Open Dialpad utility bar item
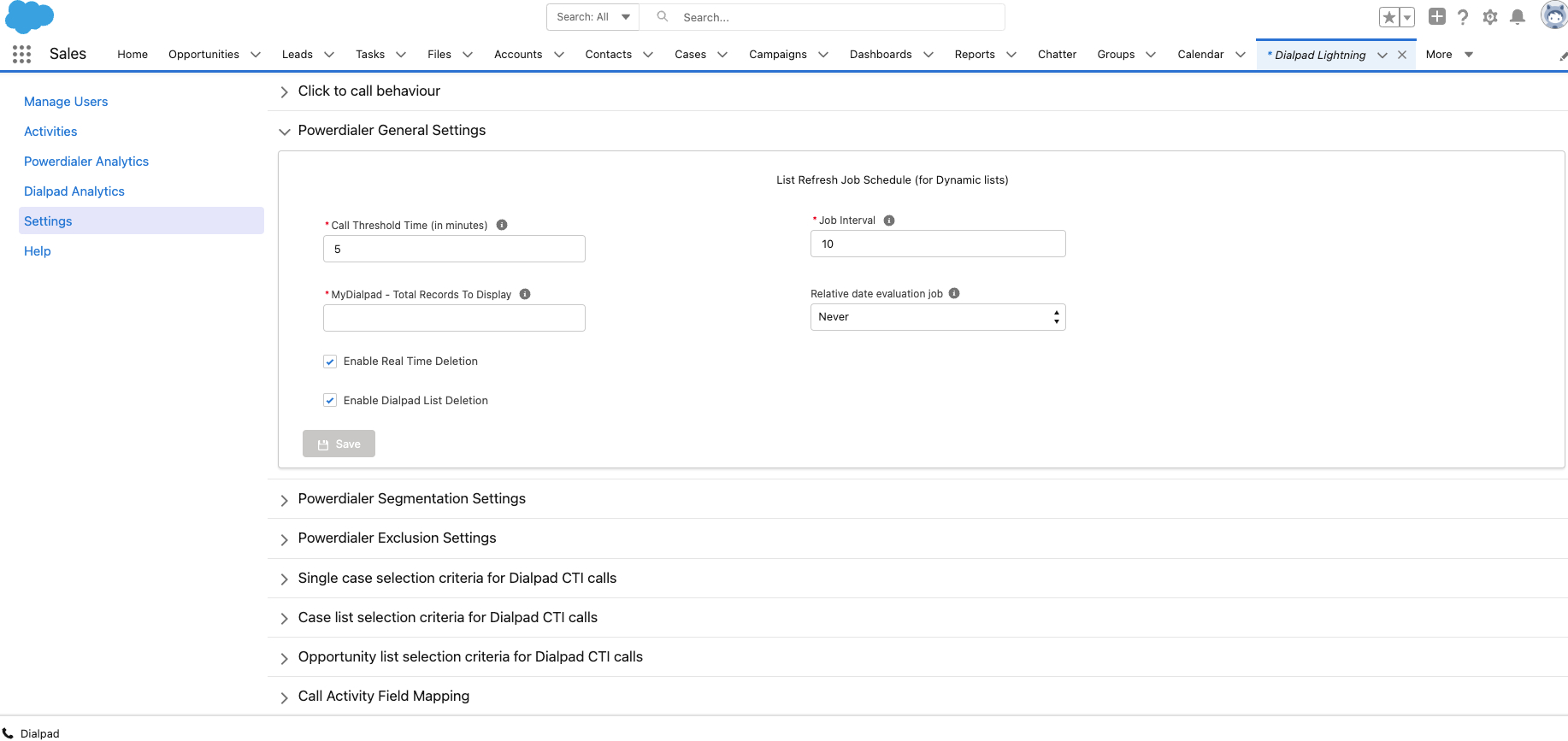Screen dimensions: 1568x741 pyautogui.click(x=32, y=732)
